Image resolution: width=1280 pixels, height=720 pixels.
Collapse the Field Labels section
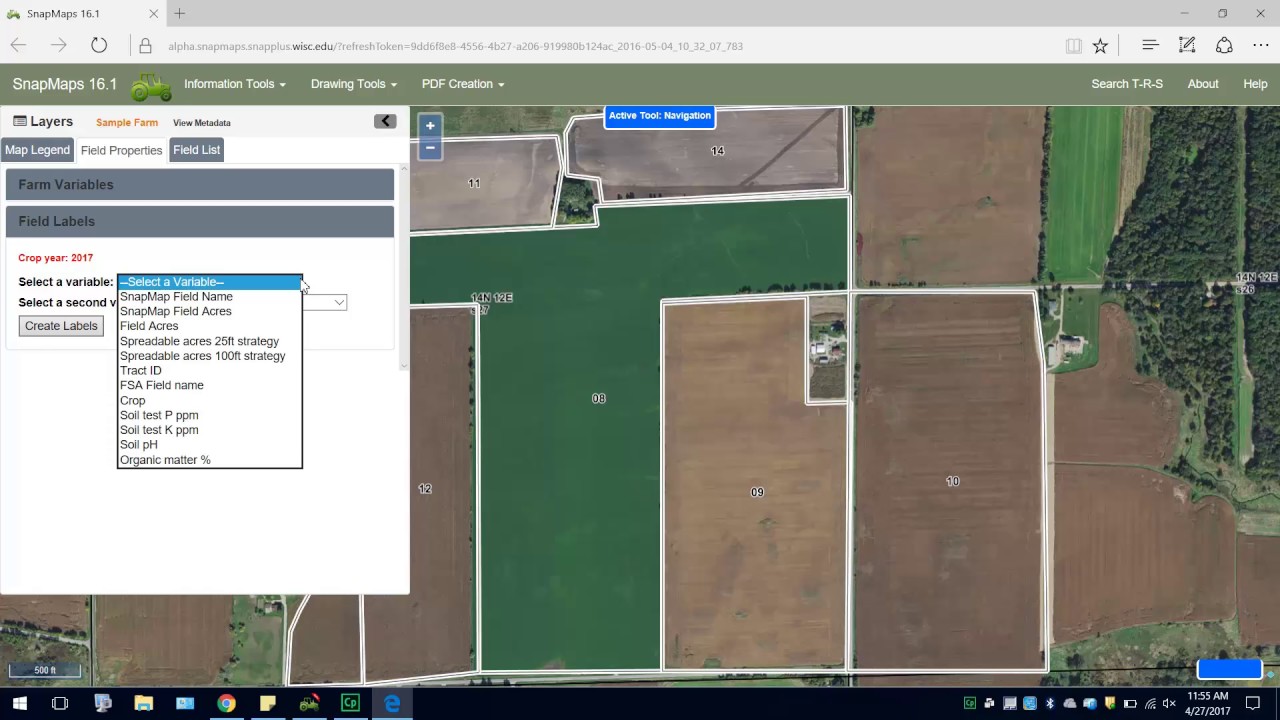click(x=200, y=221)
